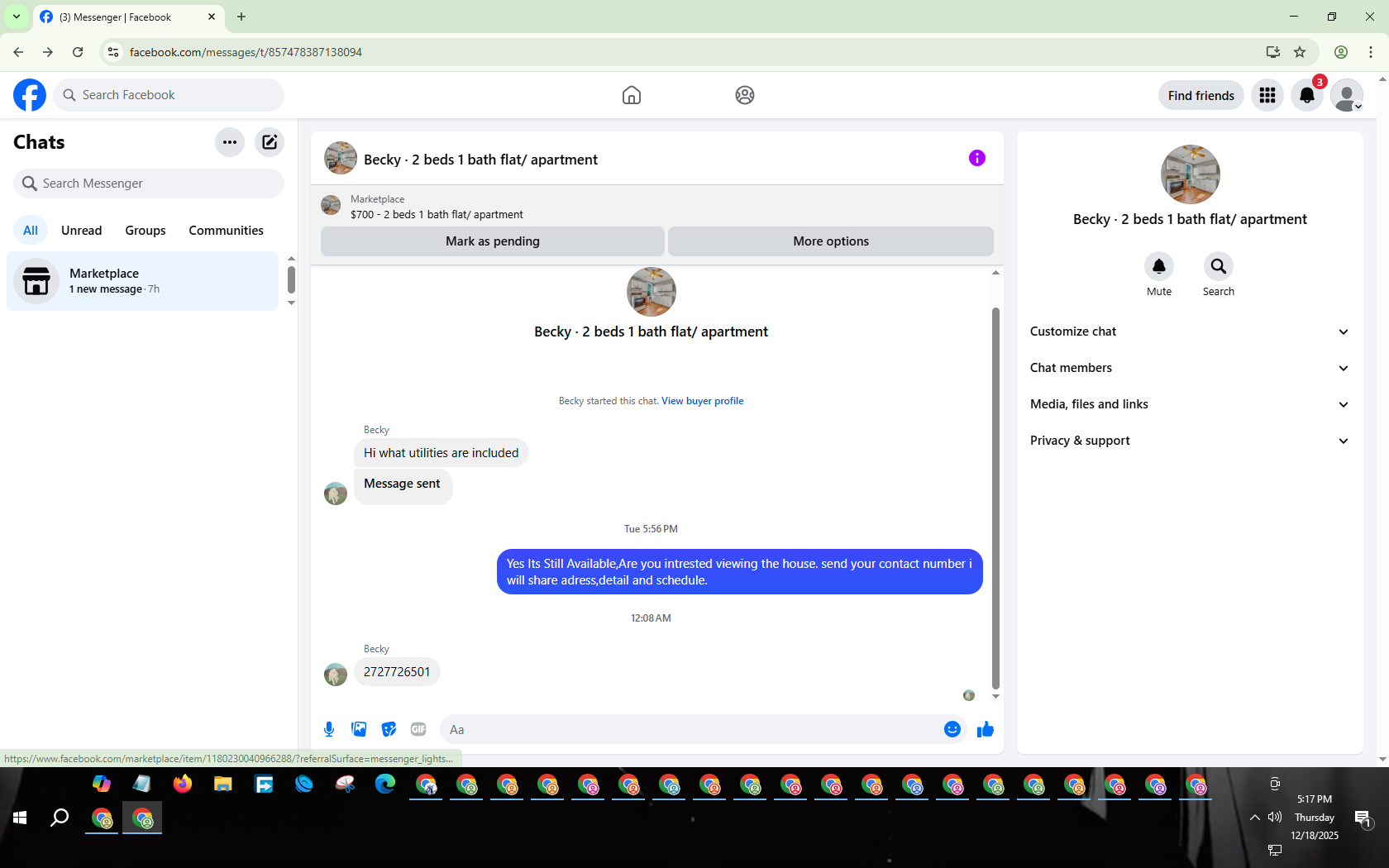
Task: Switch to the Groups filter
Action: tap(146, 231)
